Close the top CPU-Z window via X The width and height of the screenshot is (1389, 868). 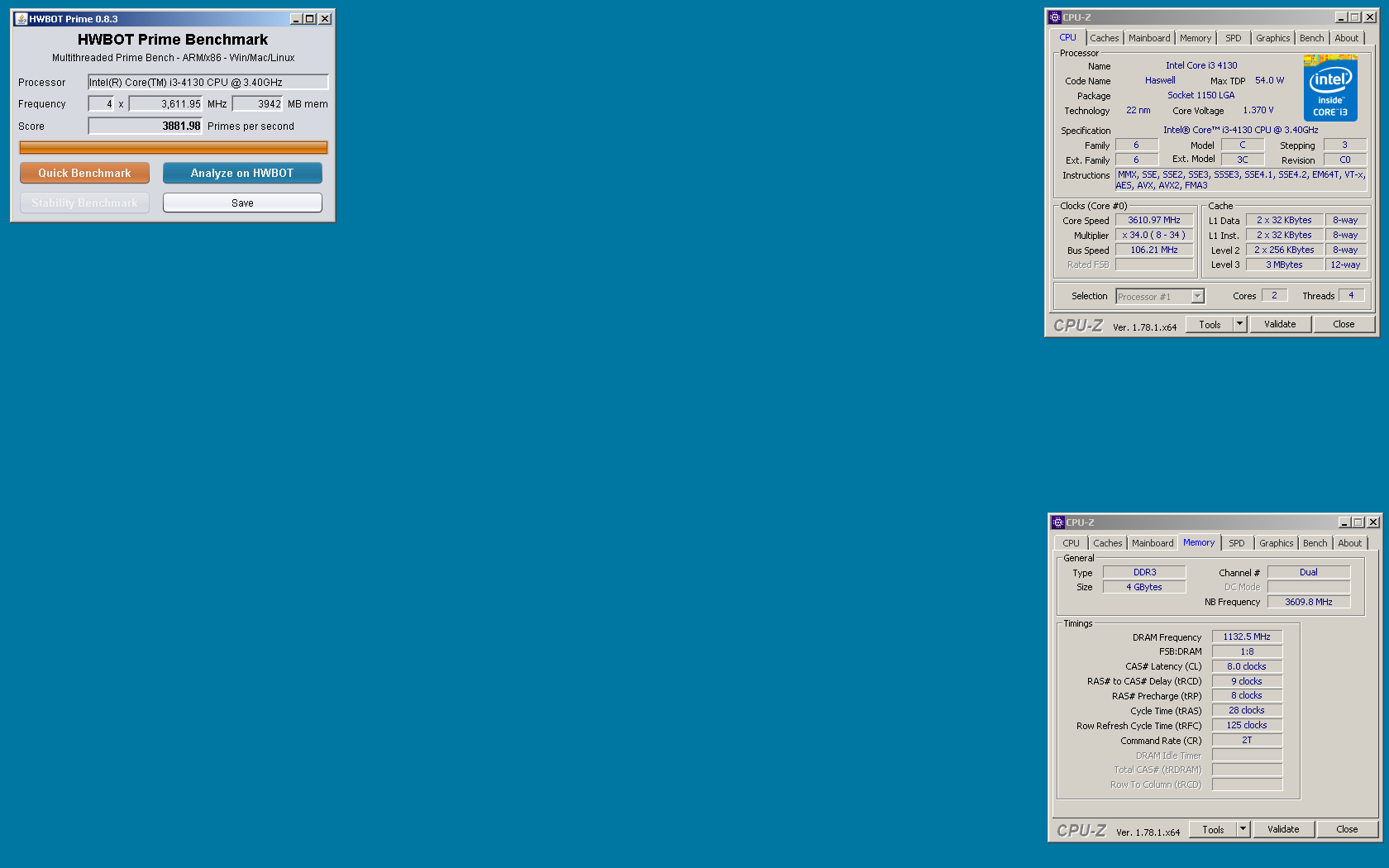click(1370, 17)
